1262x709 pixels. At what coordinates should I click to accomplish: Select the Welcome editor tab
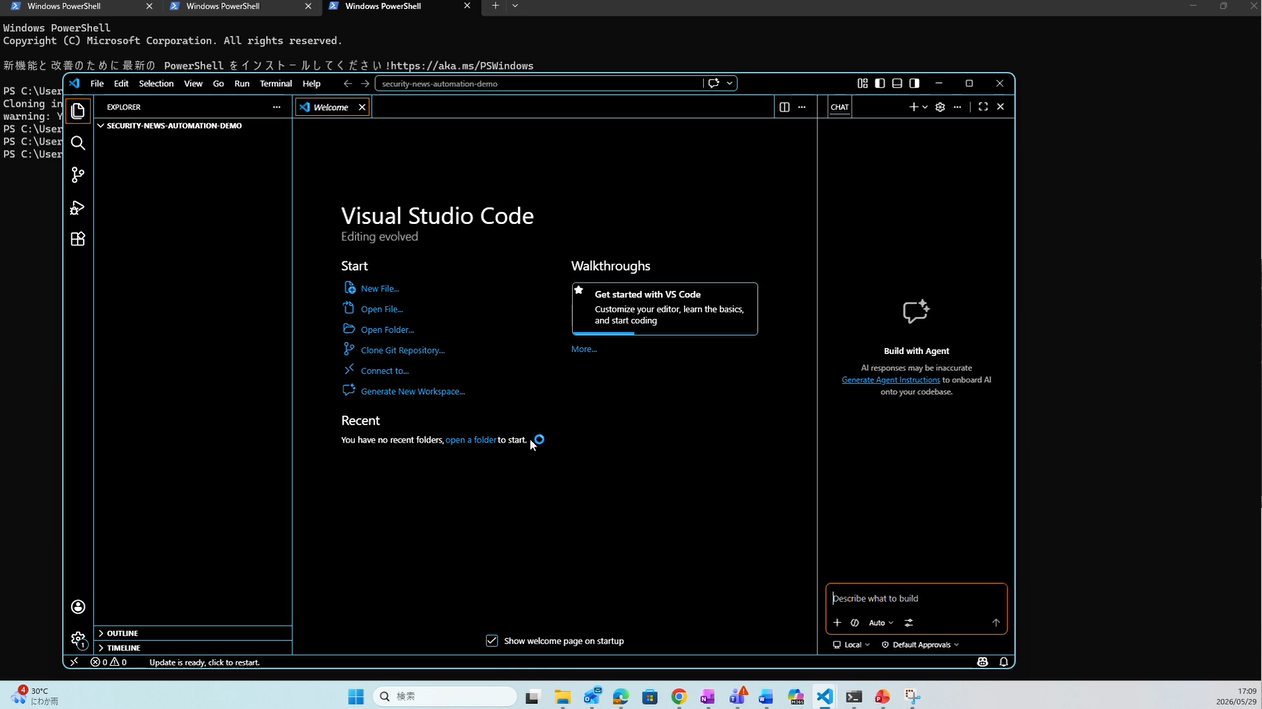click(x=332, y=107)
